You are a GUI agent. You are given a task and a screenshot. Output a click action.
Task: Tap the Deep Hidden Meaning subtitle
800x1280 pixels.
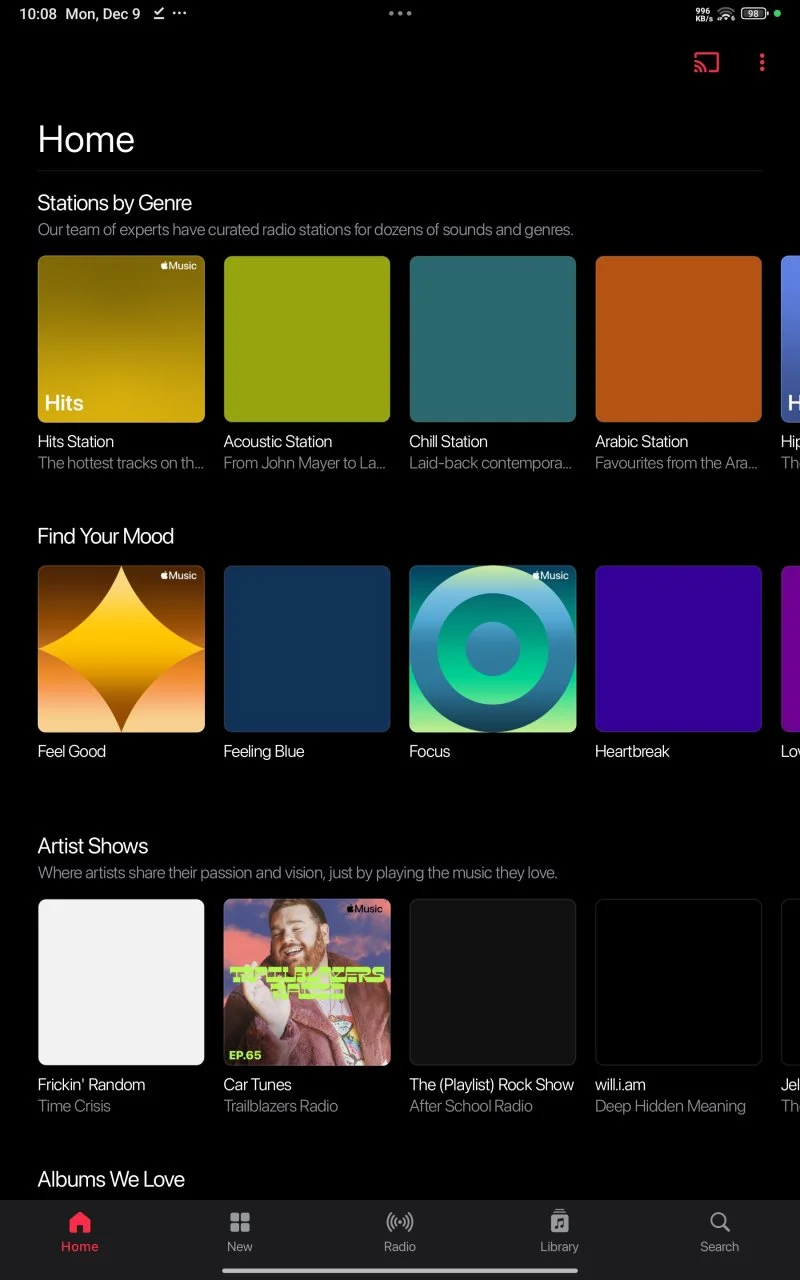click(x=671, y=1106)
